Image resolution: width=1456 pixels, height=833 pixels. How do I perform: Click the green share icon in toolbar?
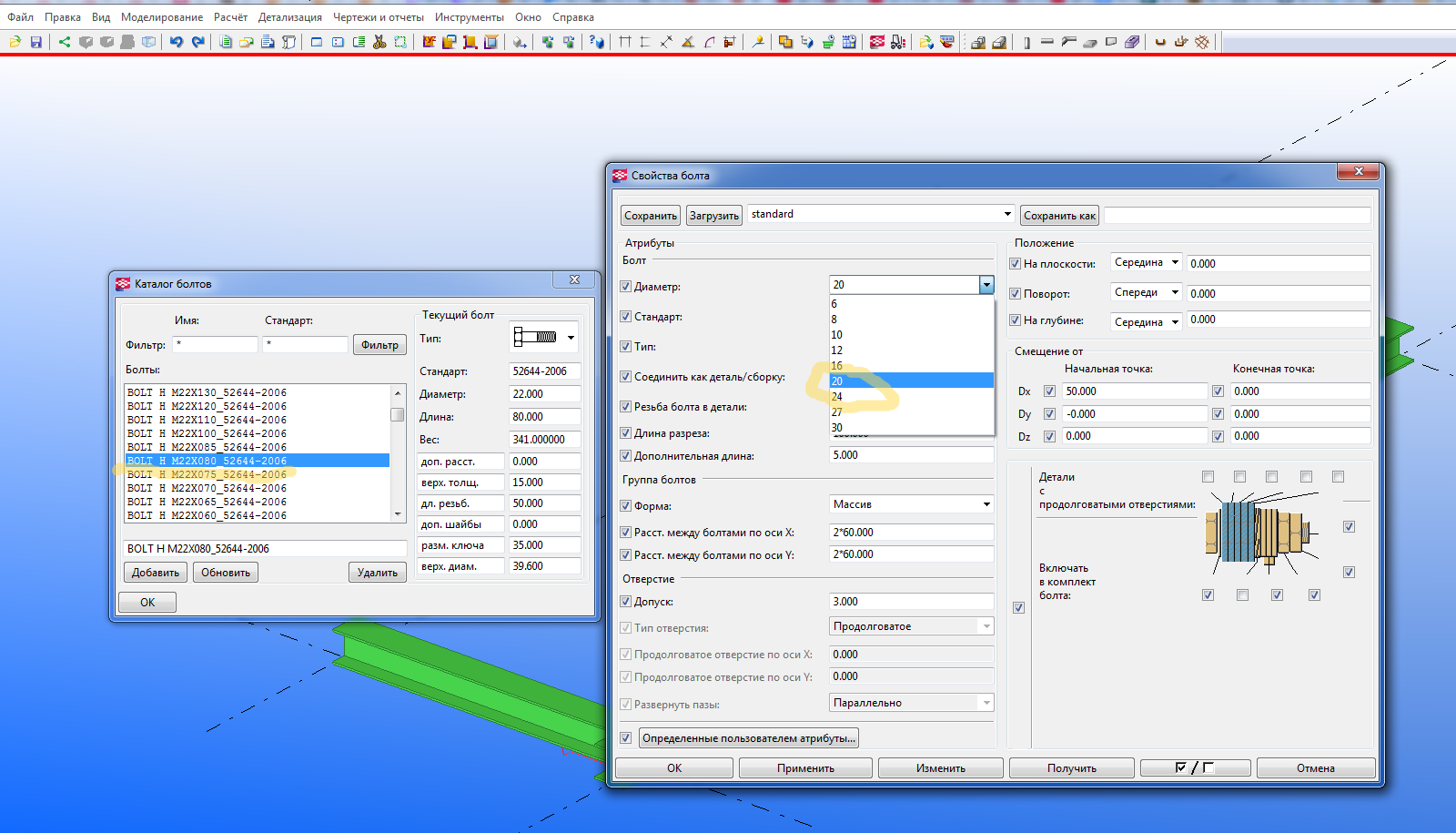[x=64, y=42]
